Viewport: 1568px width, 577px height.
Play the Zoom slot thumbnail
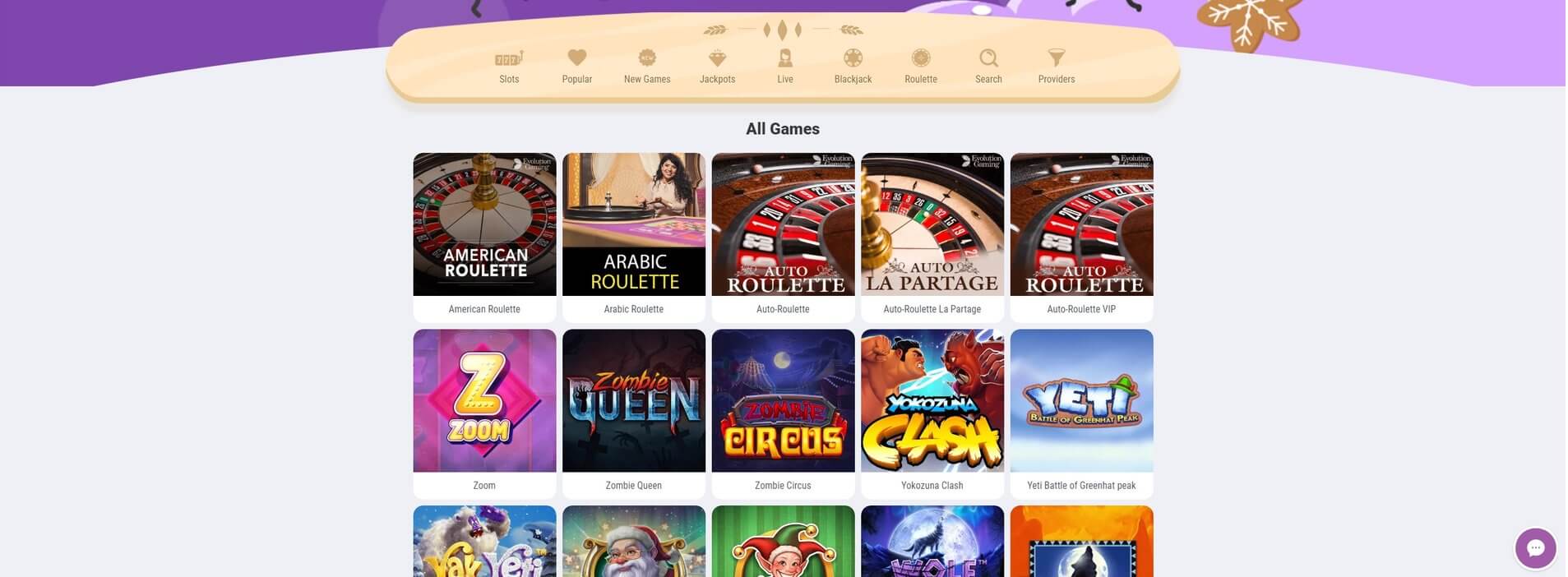click(x=484, y=401)
